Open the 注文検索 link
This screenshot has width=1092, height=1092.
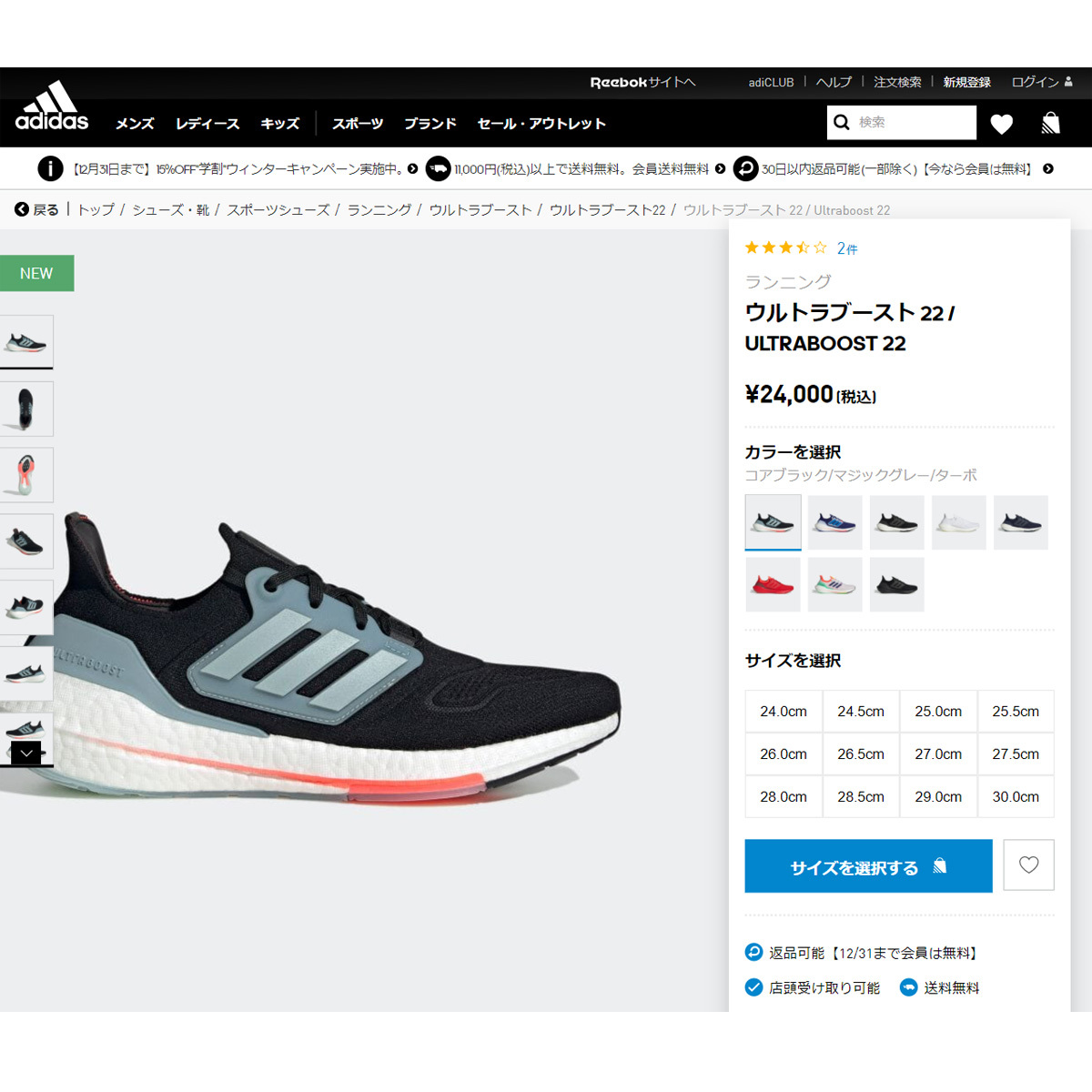click(897, 82)
